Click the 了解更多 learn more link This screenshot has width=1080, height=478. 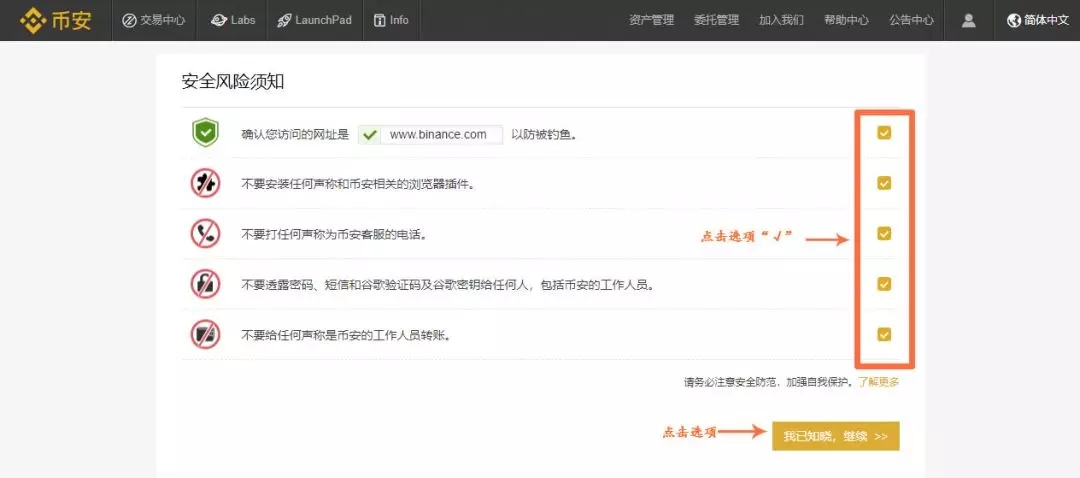[878, 382]
